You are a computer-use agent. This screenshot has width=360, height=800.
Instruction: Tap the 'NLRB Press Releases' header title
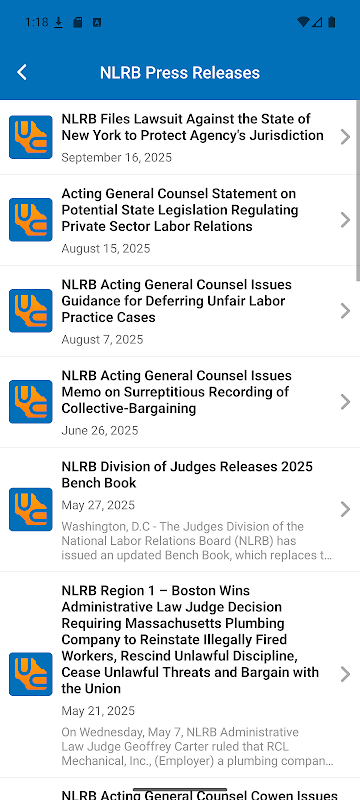[x=180, y=72]
